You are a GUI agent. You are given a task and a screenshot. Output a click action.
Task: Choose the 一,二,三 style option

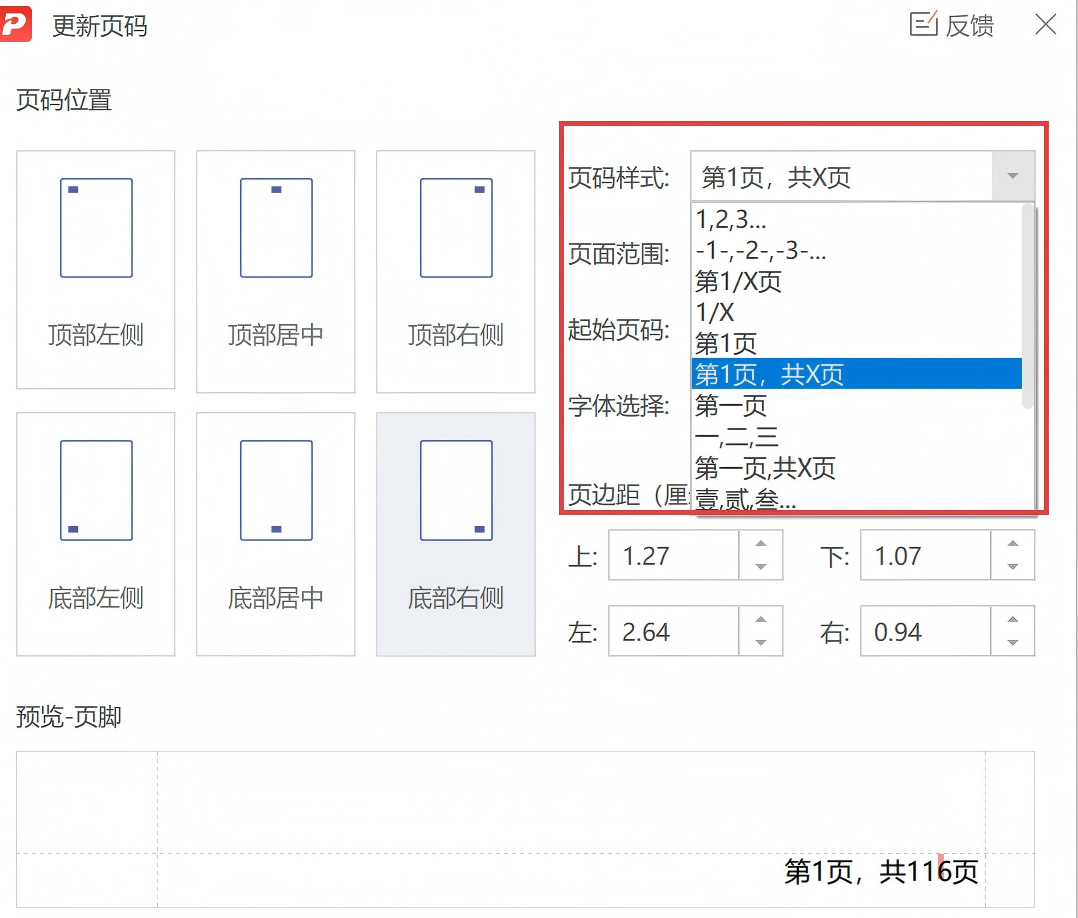pos(857,437)
